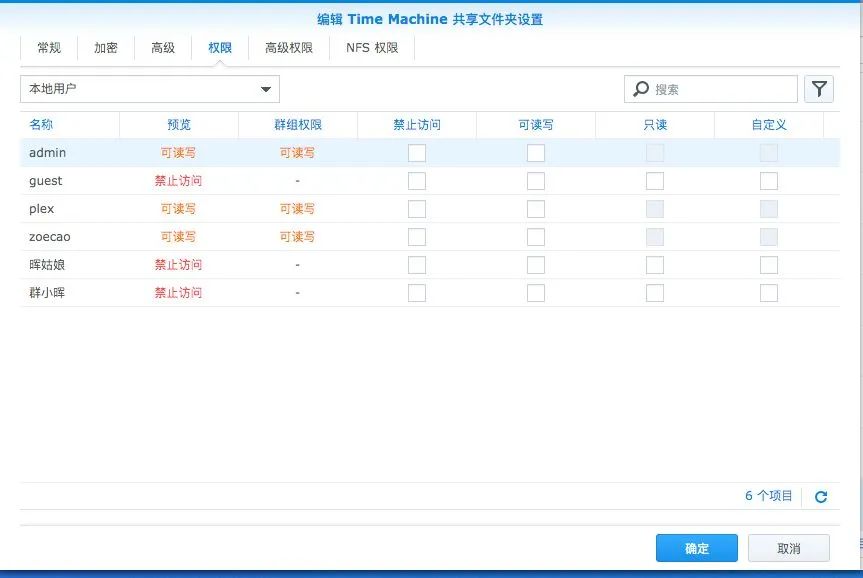Check 只读 for 群小晖
Viewport: 863px width, 578px height.
tap(654, 293)
